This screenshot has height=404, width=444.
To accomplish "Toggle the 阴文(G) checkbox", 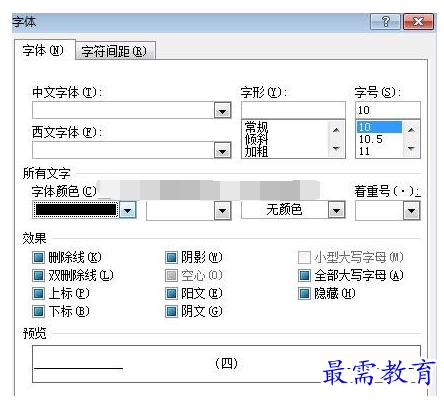I will tap(171, 311).
